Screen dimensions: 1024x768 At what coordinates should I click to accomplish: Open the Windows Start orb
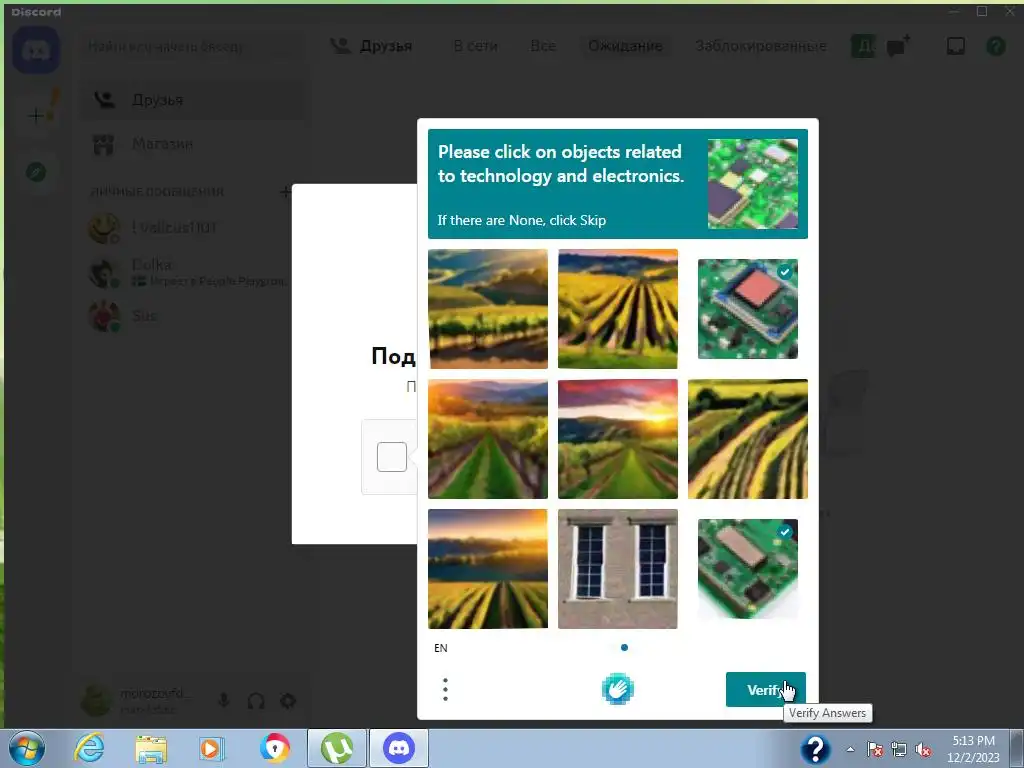click(27, 748)
